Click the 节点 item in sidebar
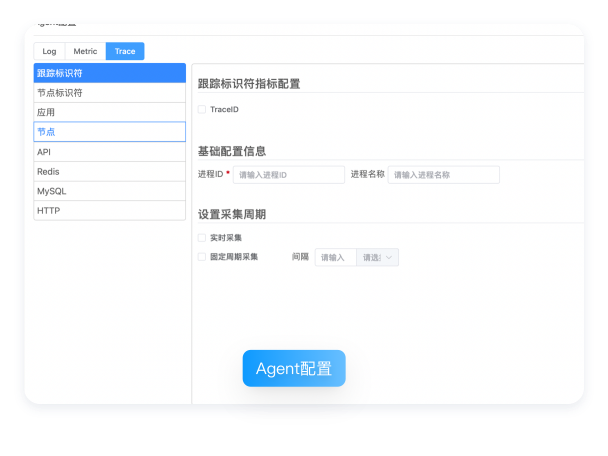 [x=109, y=132]
